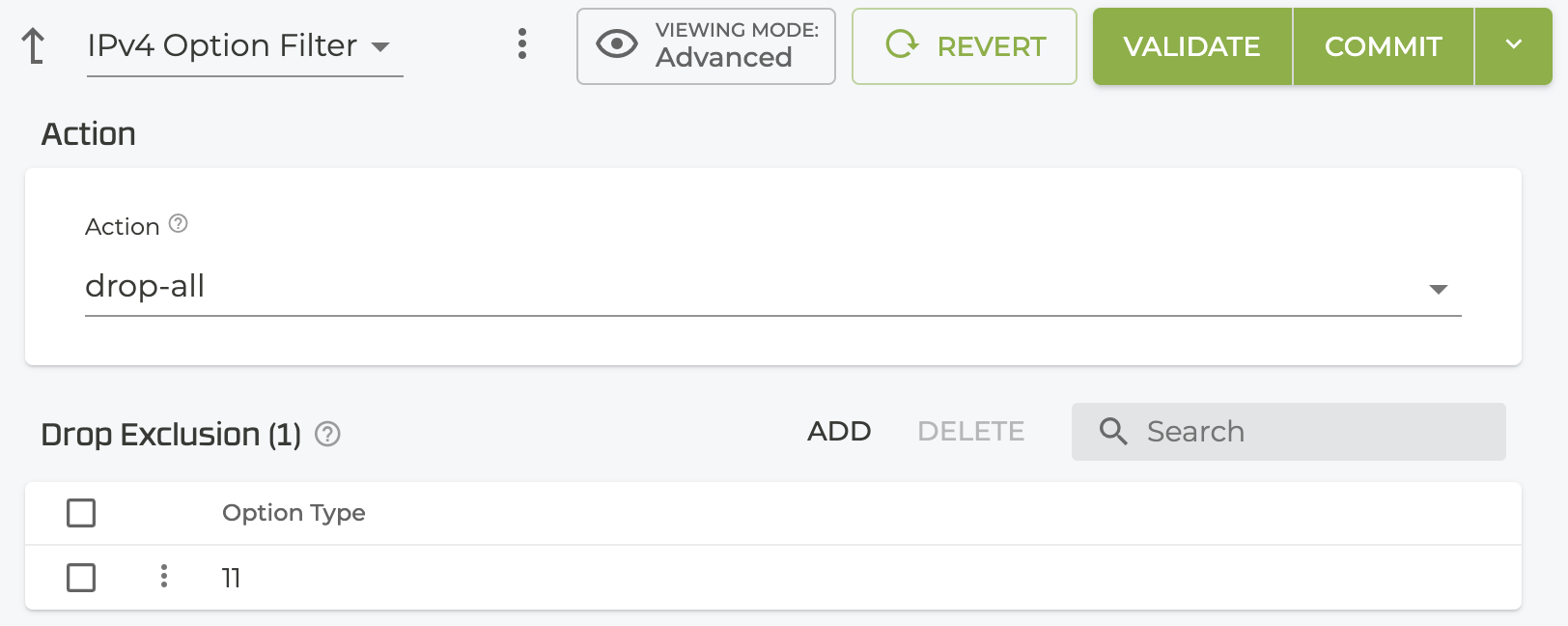This screenshot has height=626, width=1568.
Task: Expand the arrow next to COMMIT
Action: [x=1513, y=45]
